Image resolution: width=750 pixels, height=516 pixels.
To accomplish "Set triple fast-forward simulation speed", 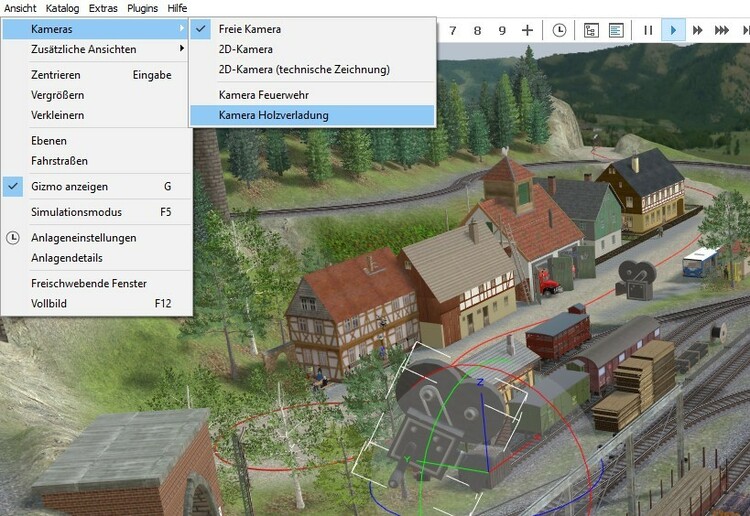I will tap(722, 30).
